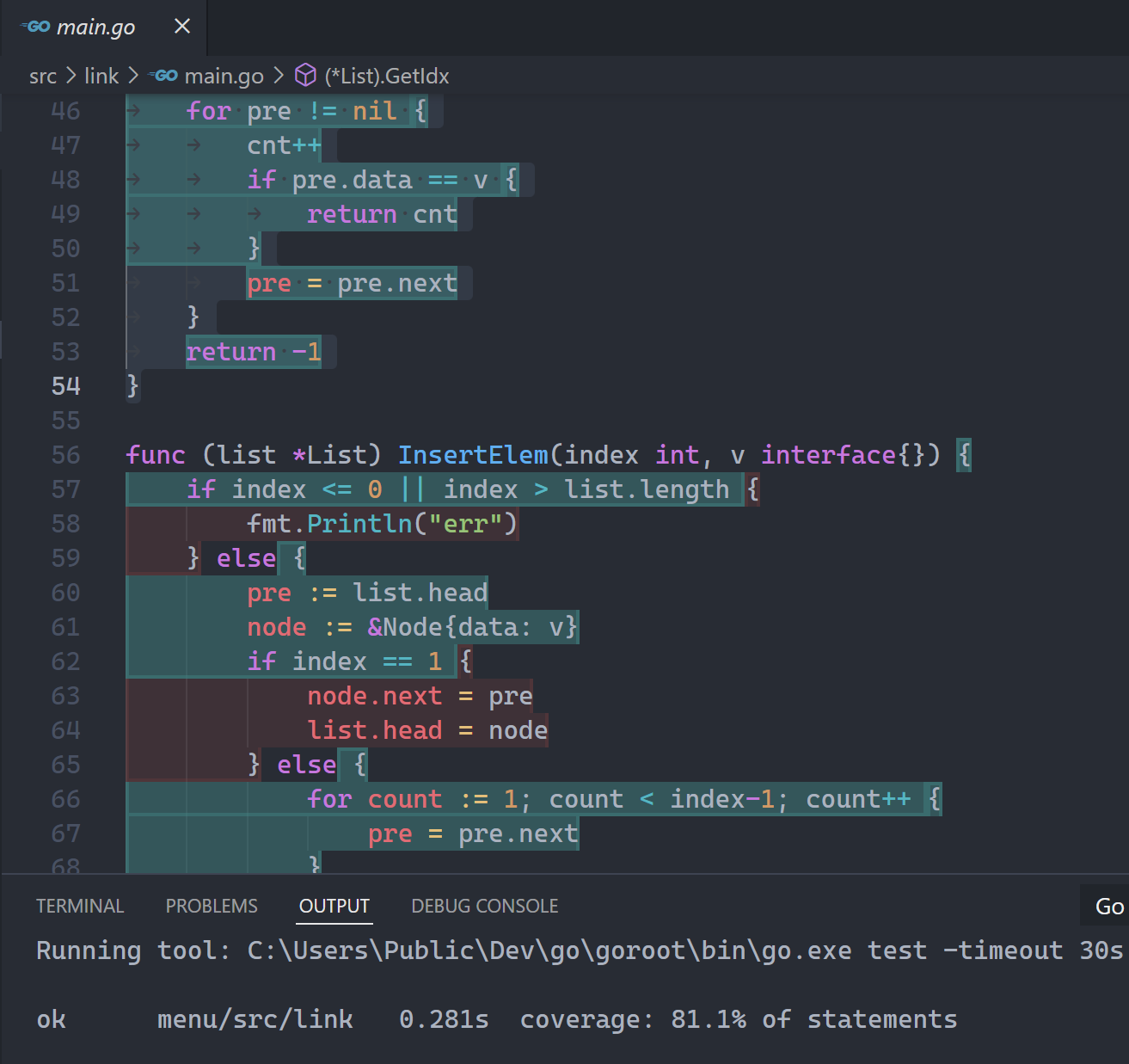Click main.go in the breadcrumb path
This screenshot has height=1064, width=1129.
[x=224, y=77]
